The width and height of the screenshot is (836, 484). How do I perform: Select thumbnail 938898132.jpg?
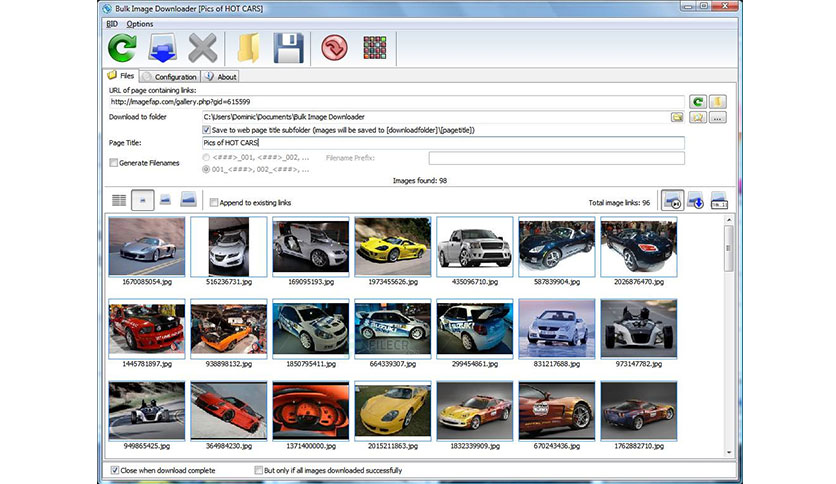[229, 328]
